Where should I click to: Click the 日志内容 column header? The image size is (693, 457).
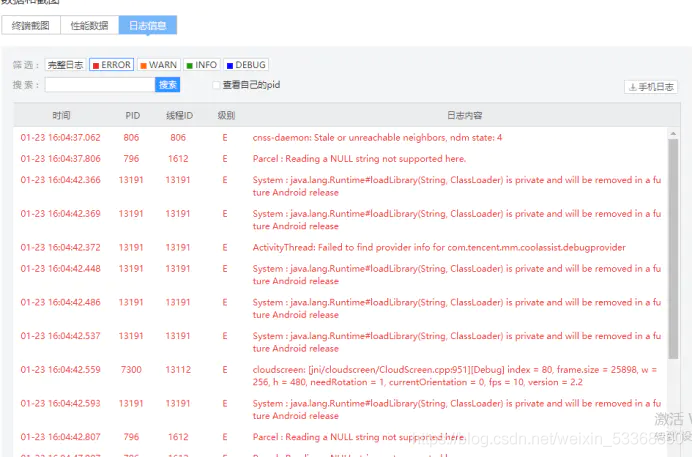click(x=464, y=115)
